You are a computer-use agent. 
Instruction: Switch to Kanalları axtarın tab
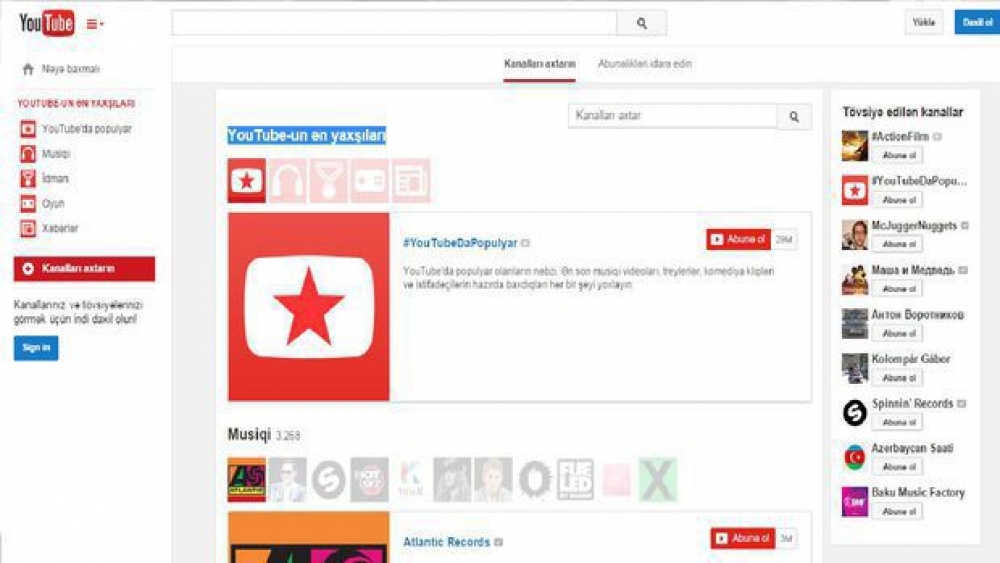click(x=540, y=64)
